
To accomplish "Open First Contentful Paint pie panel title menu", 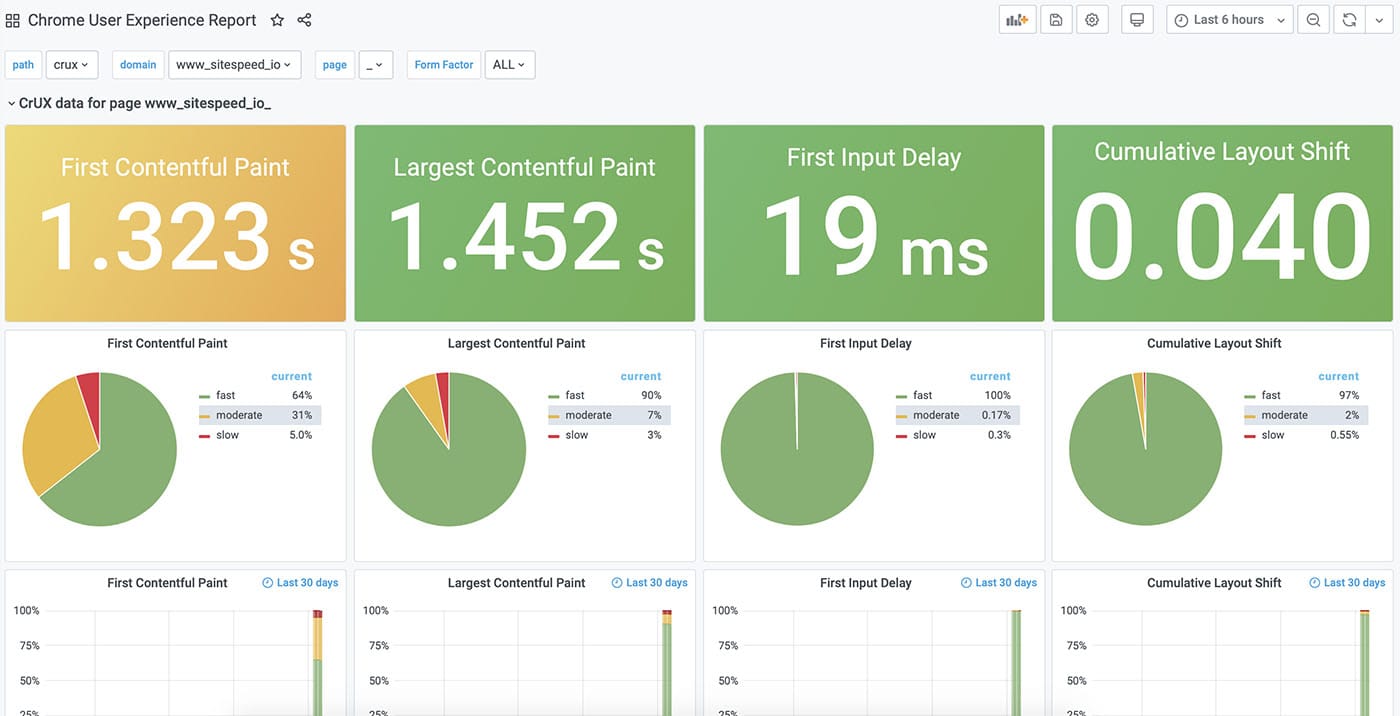I will point(167,343).
